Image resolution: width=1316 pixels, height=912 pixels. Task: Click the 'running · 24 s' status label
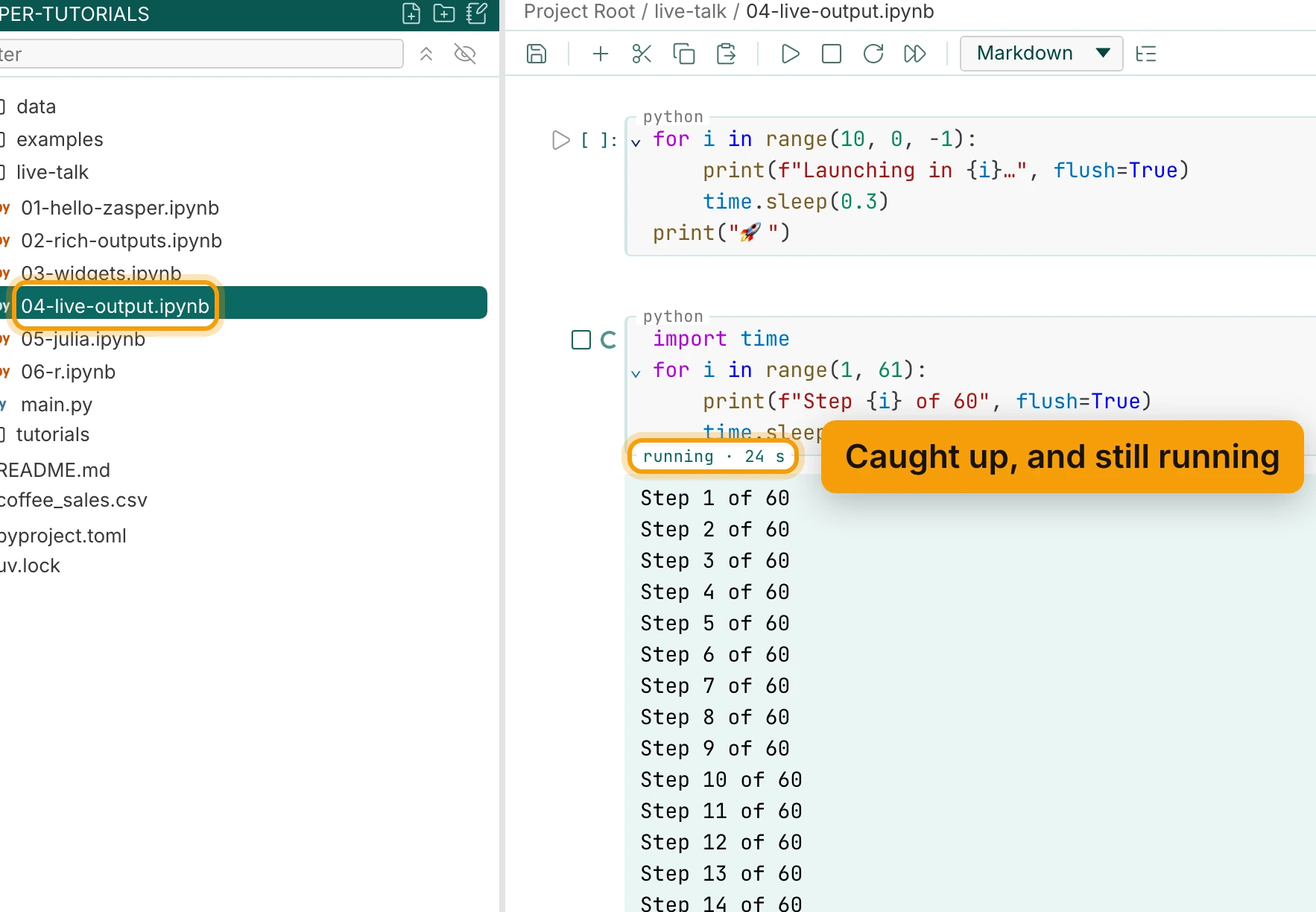(713, 456)
